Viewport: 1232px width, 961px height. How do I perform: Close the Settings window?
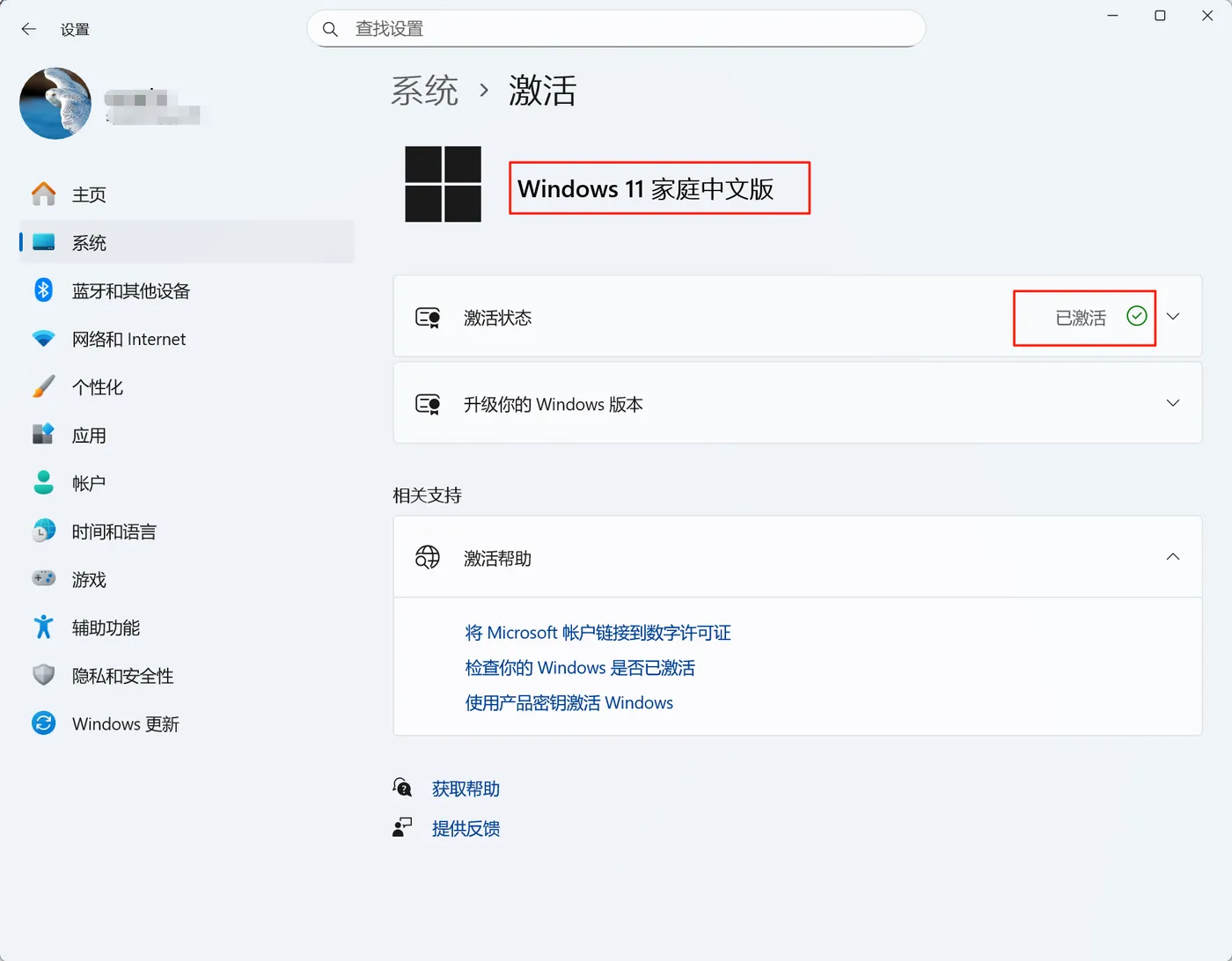pos(1207,16)
